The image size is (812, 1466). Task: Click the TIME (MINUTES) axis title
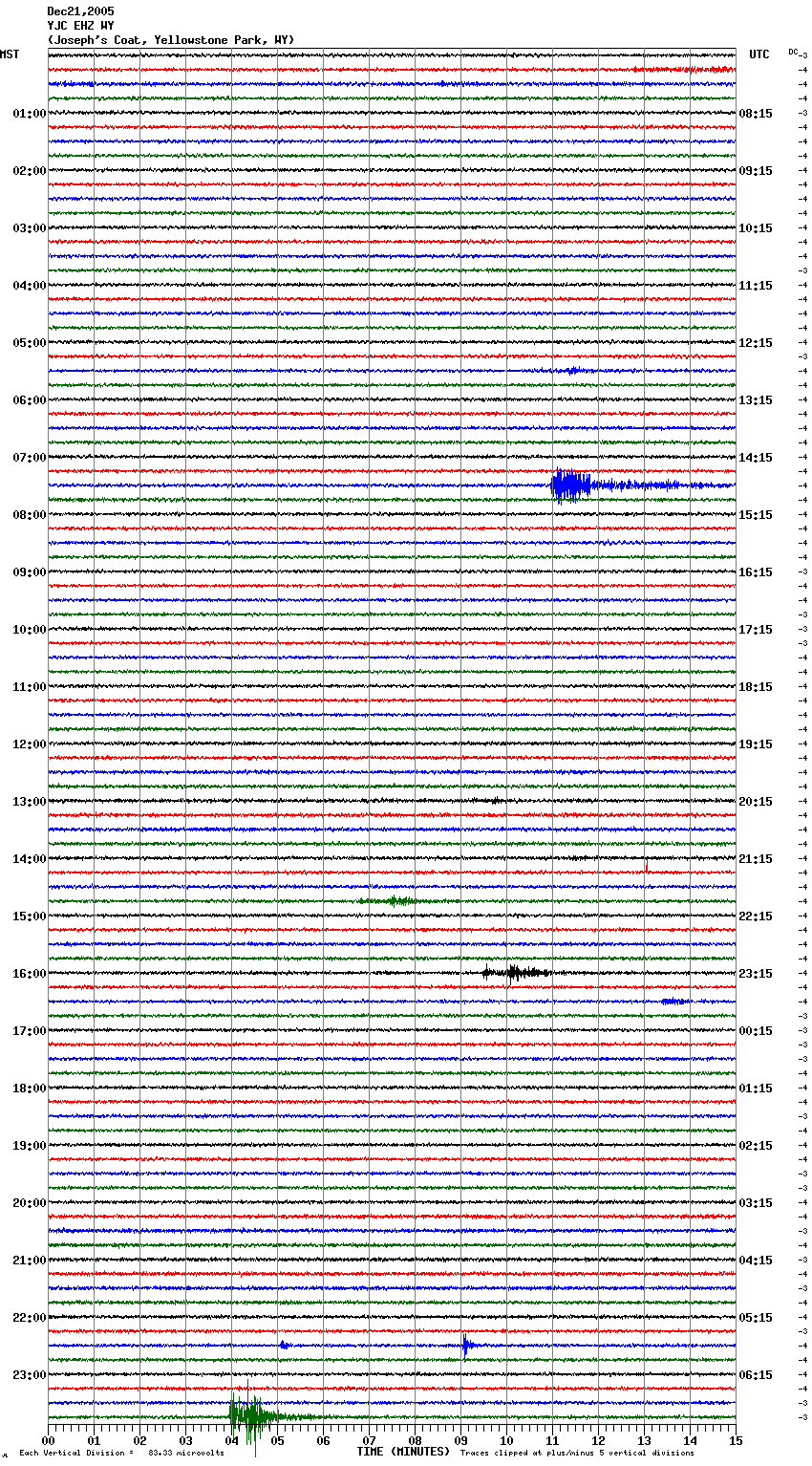tap(403, 1452)
